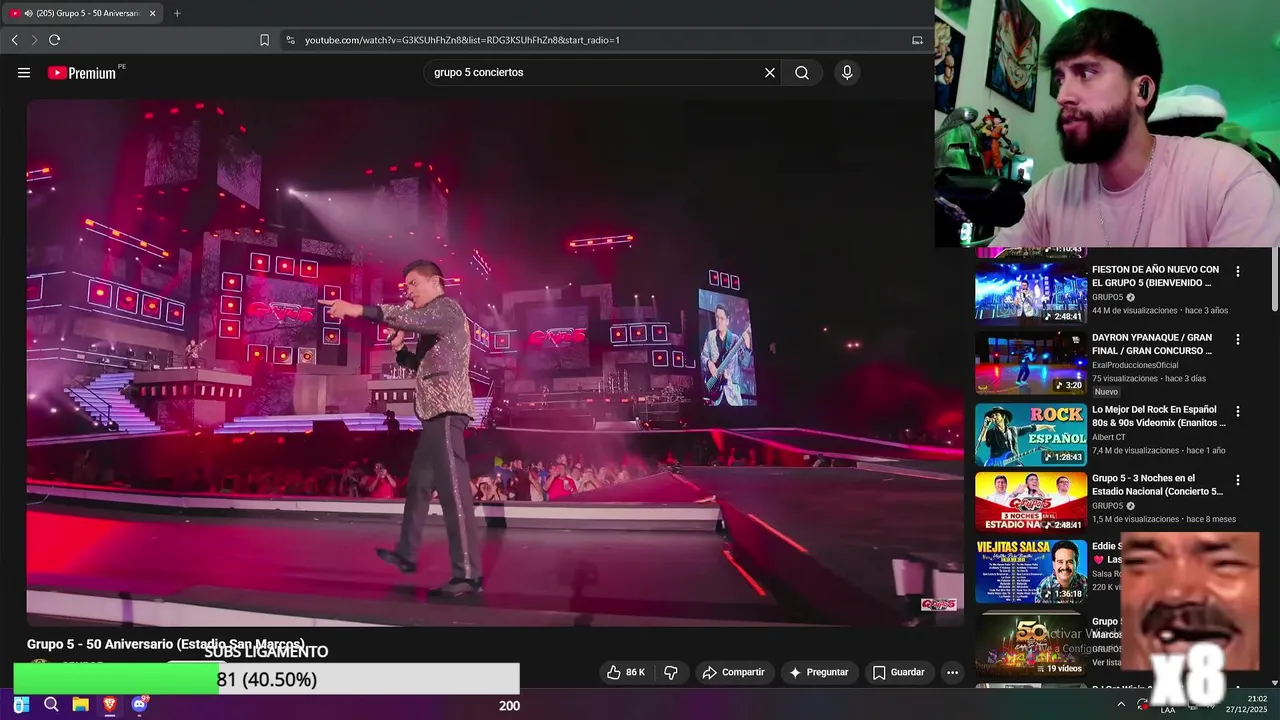
Task: Start voice search with the microphone
Action: coord(847,72)
